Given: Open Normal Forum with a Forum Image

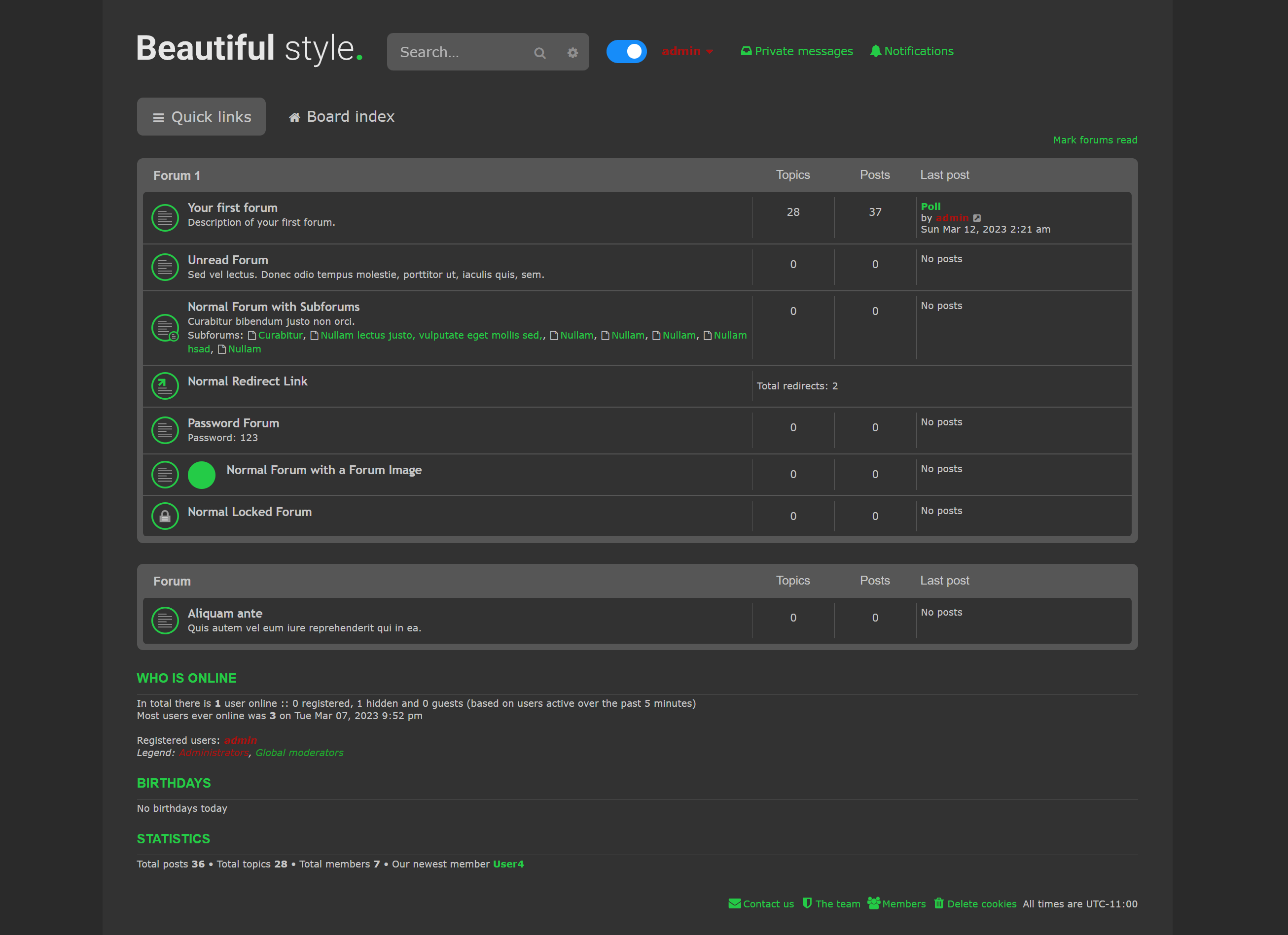Looking at the screenshot, I should point(324,470).
